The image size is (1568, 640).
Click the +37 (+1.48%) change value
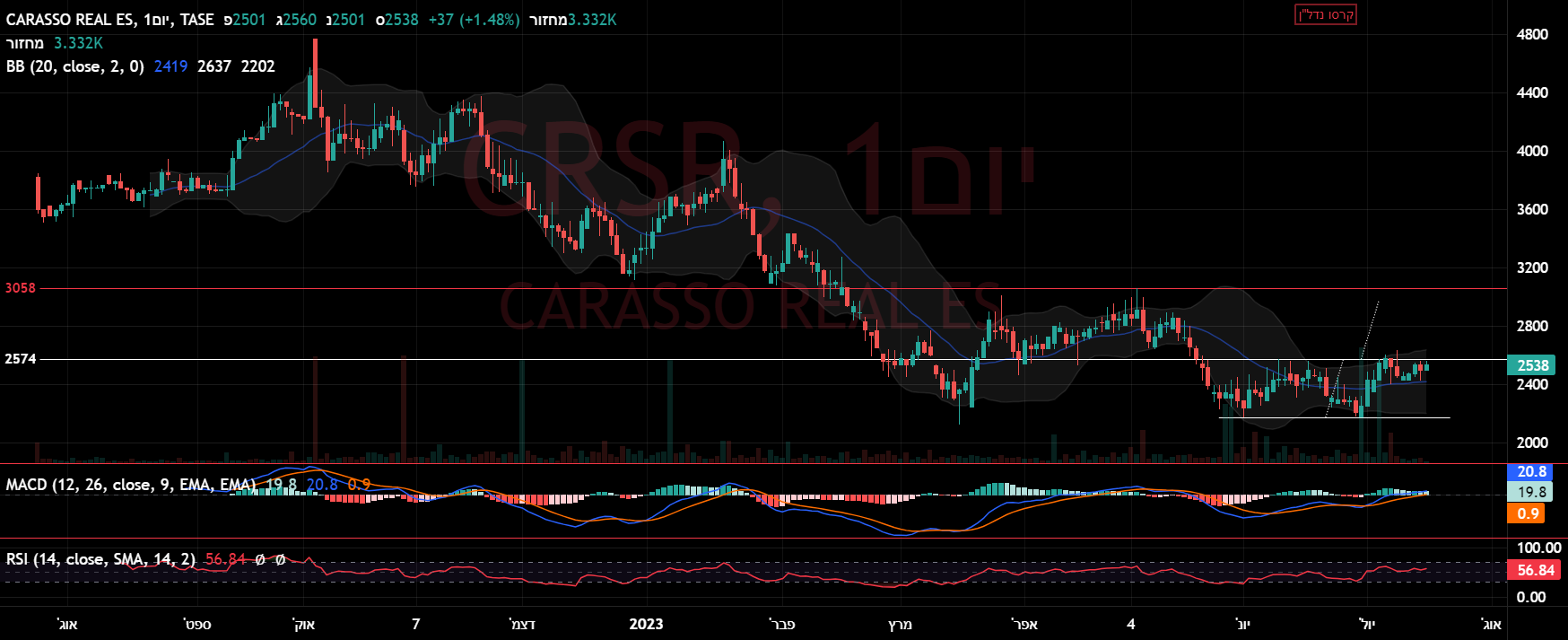coord(474,20)
